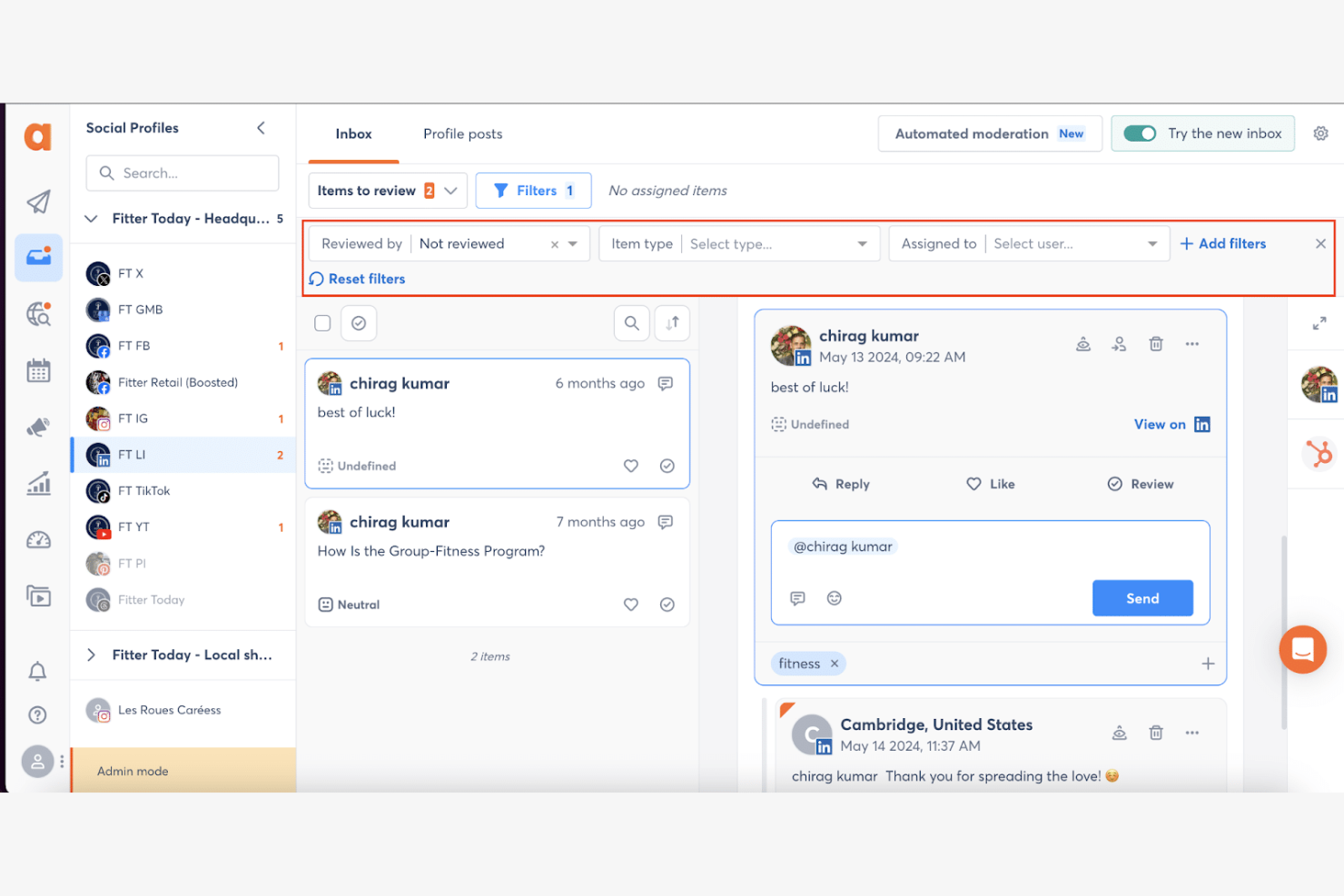Click the search magnifier above the inbox list

(631, 322)
